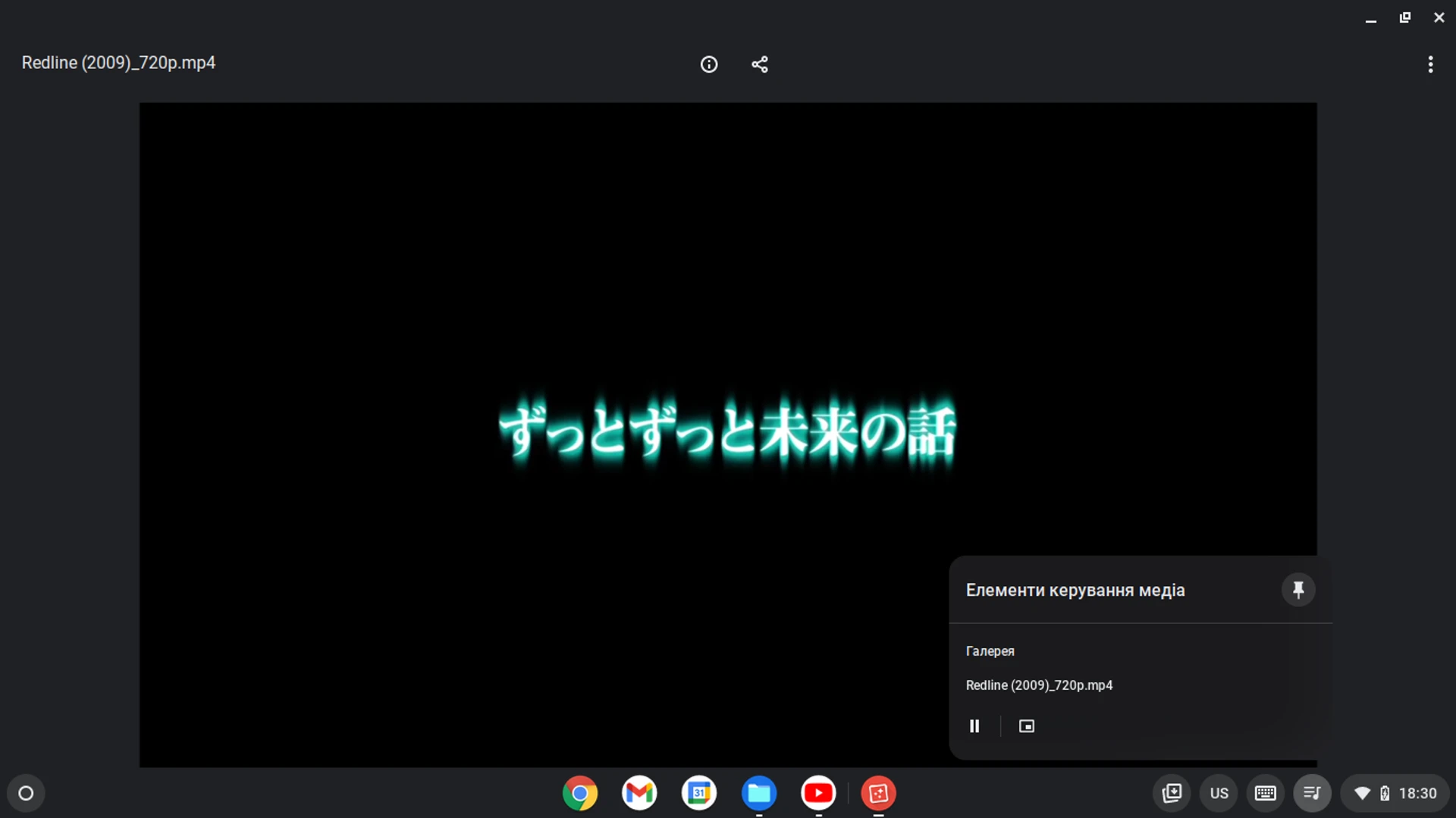
Task: Open the video info panel
Action: 709,64
